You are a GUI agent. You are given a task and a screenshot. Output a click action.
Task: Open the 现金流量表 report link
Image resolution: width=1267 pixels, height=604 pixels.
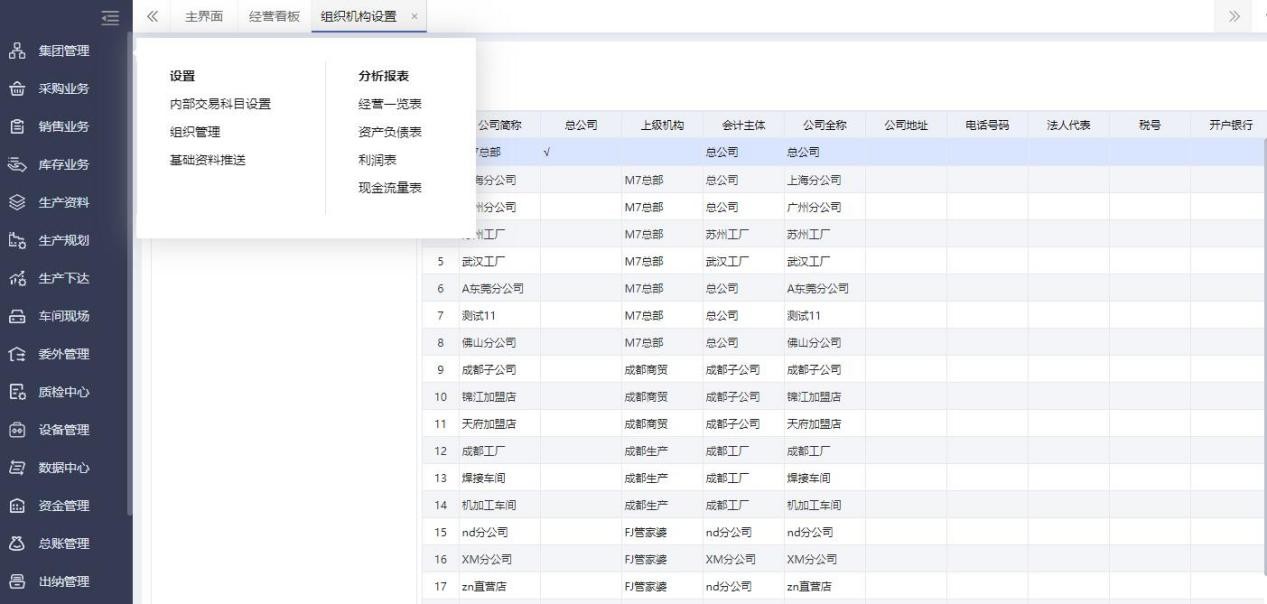(x=389, y=188)
